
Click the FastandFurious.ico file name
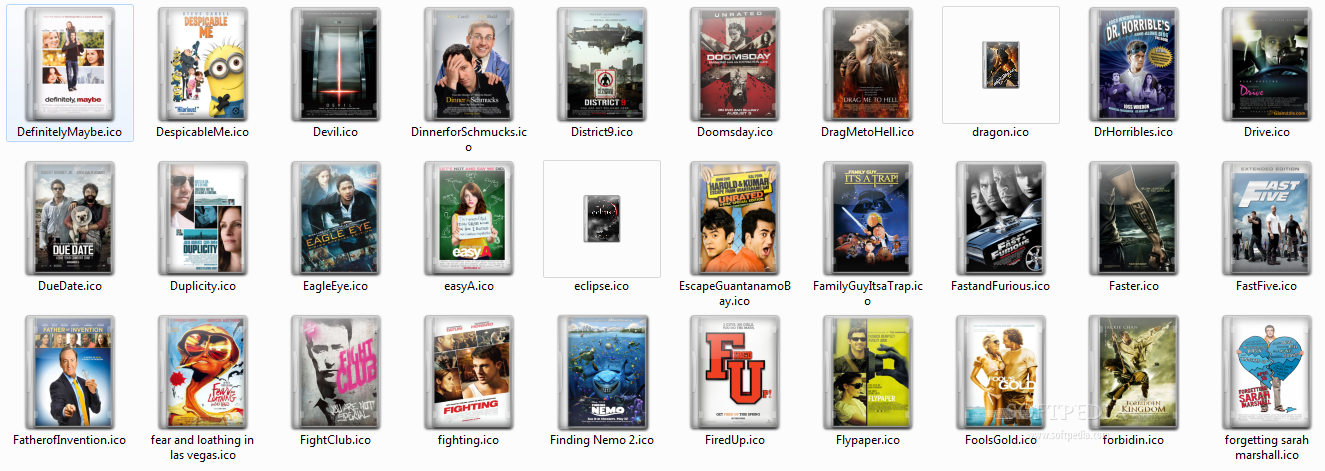click(x=1001, y=286)
